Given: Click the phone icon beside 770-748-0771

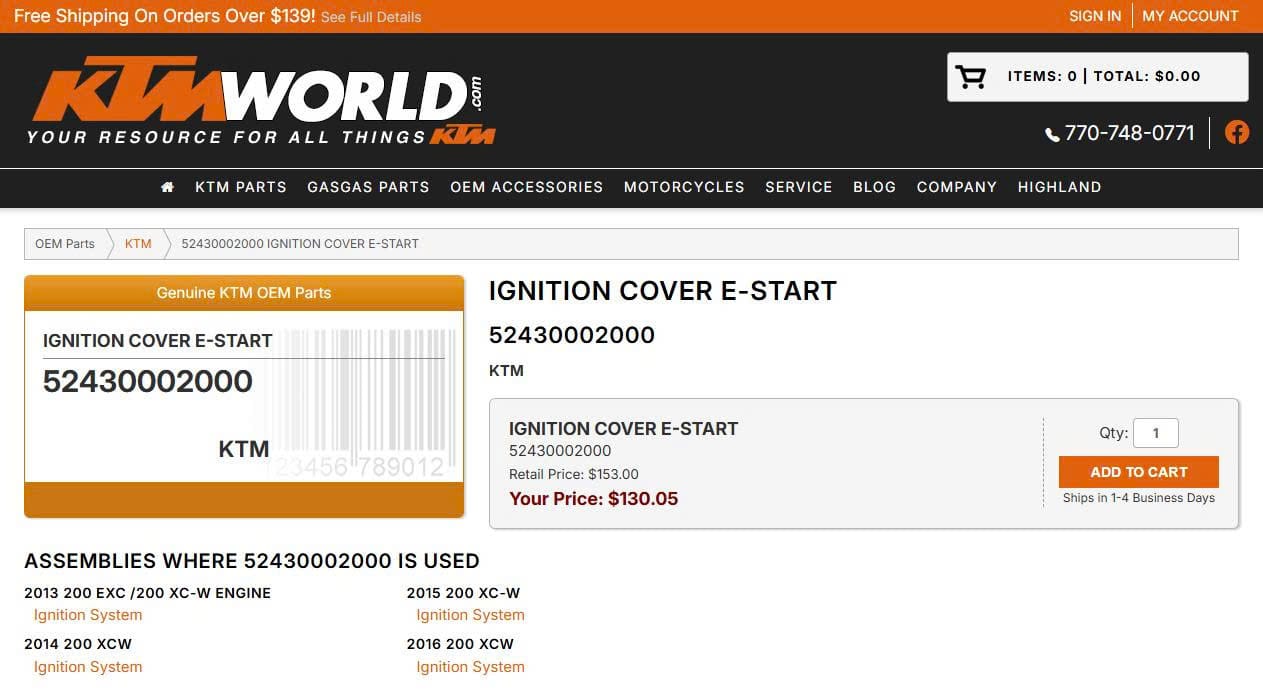Looking at the screenshot, I should point(1052,134).
